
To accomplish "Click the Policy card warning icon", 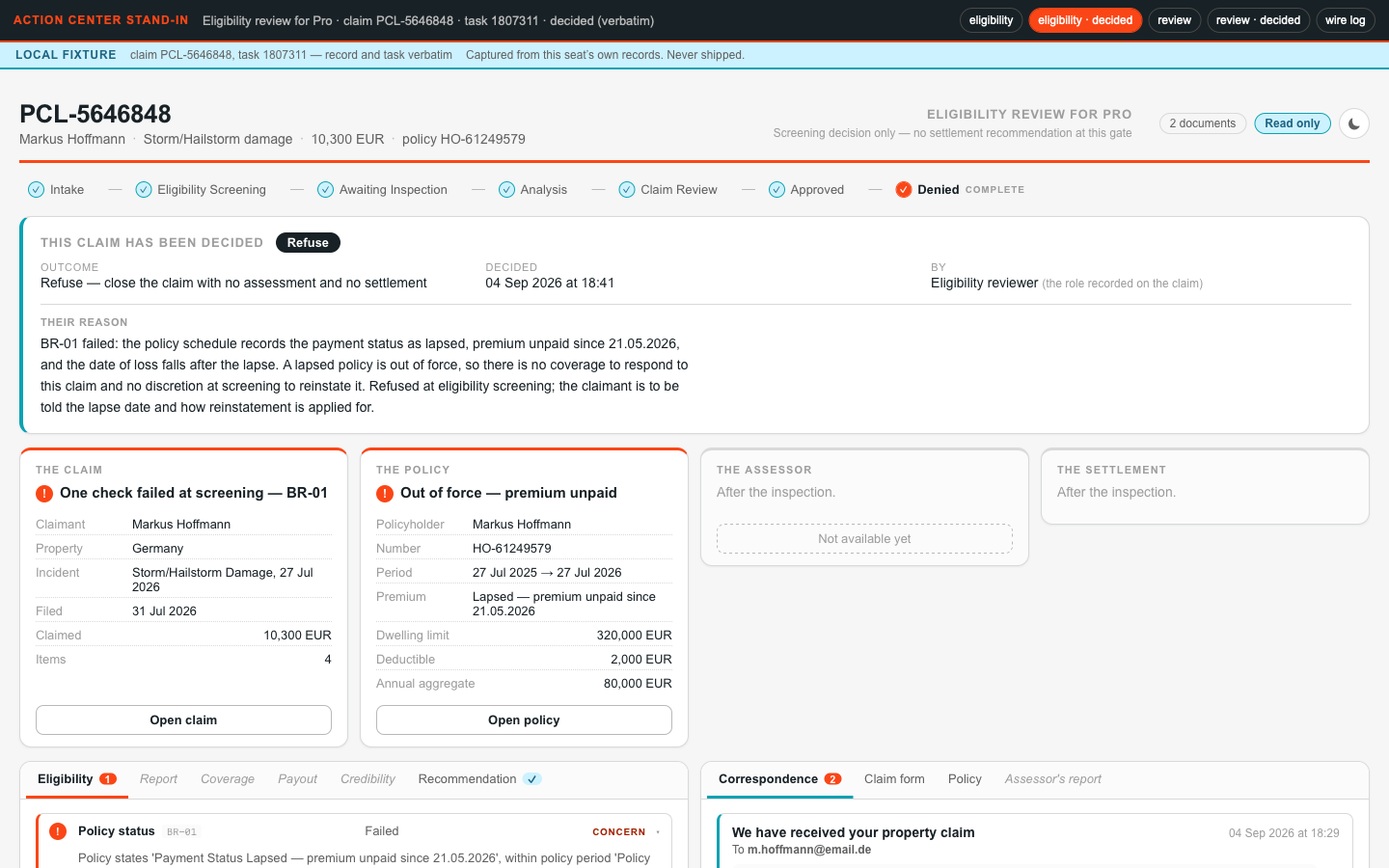I will pos(385,494).
